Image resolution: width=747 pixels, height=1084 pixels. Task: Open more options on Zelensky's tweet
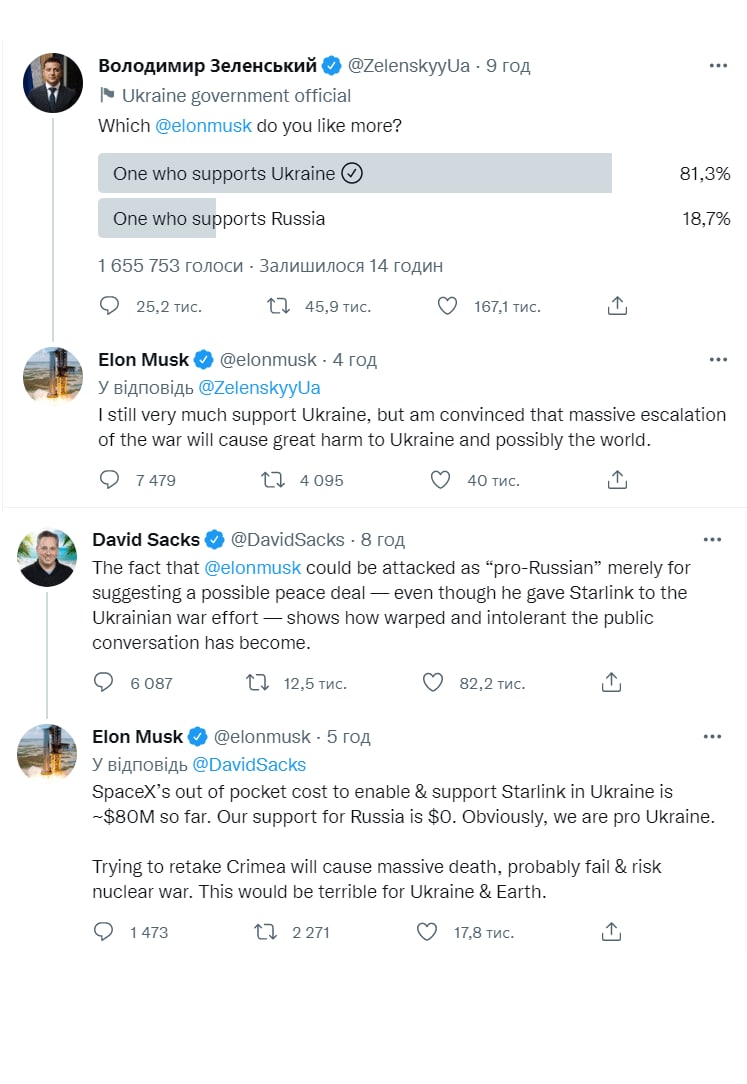718,64
